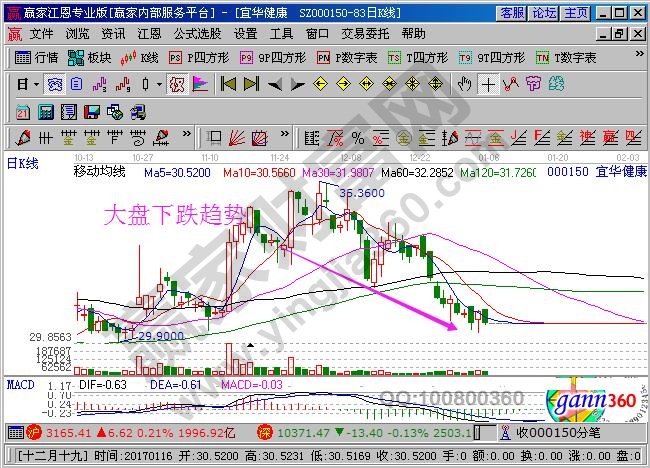Open the 资讯 menu
Image resolution: width=650 pixels, height=468 pixels.
(113, 34)
